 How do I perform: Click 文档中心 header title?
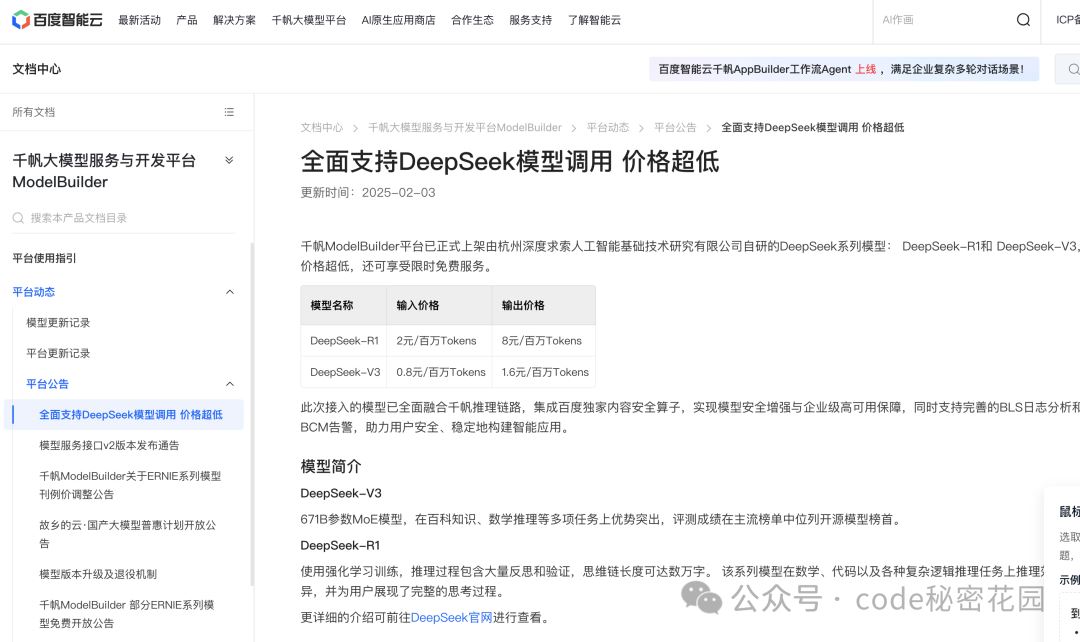click(37, 69)
